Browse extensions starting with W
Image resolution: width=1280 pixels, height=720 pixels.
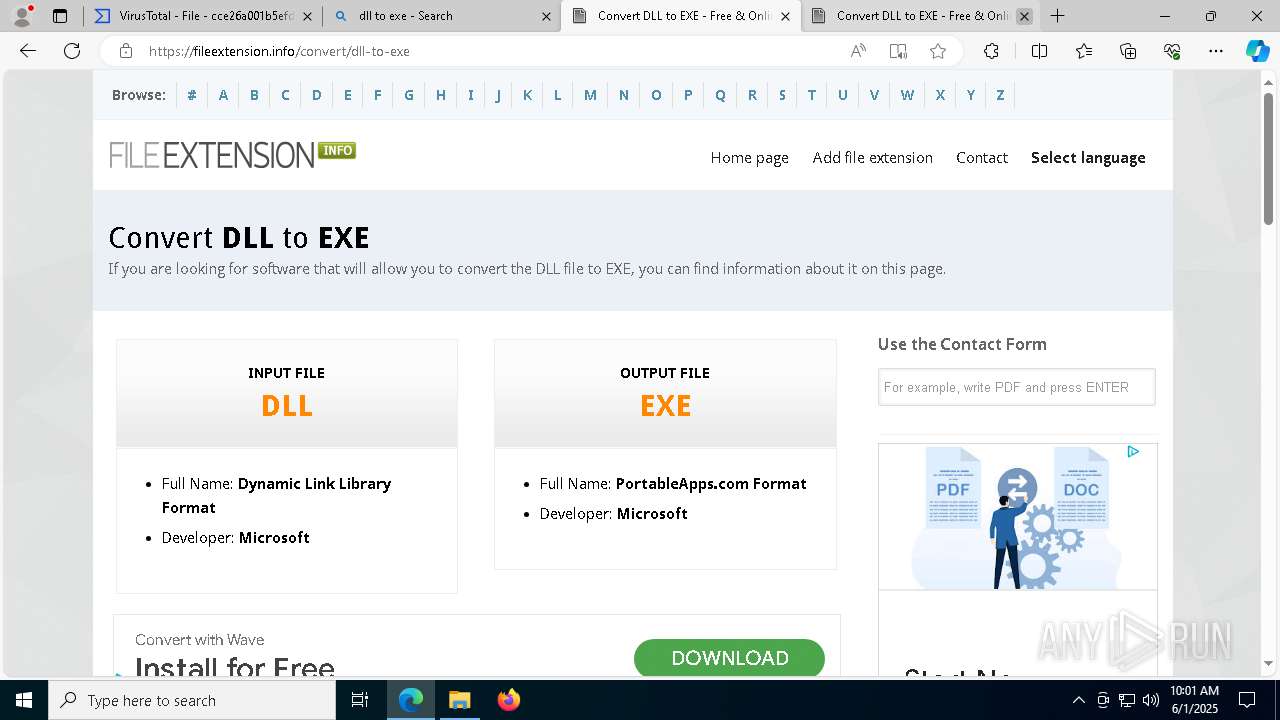[907, 95]
